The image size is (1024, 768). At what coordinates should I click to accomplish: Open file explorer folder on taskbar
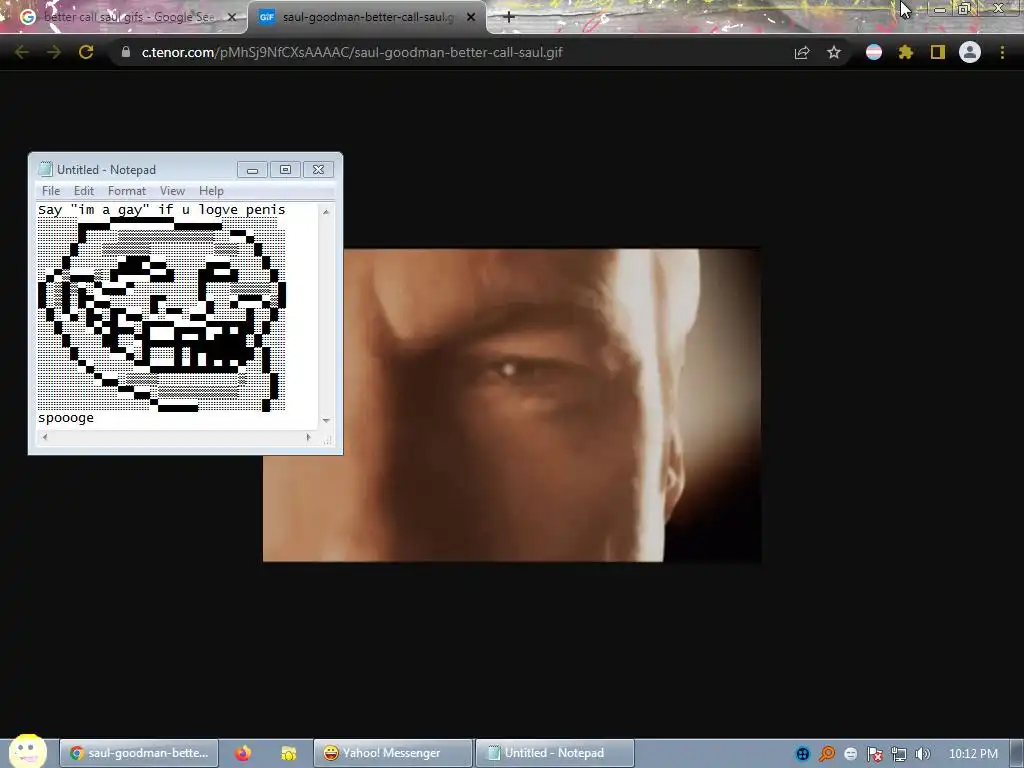[288, 753]
